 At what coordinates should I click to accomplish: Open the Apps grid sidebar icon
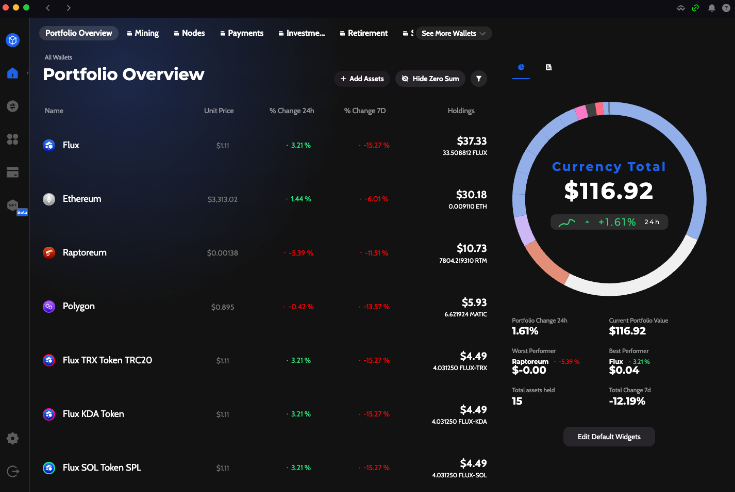pos(13,139)
